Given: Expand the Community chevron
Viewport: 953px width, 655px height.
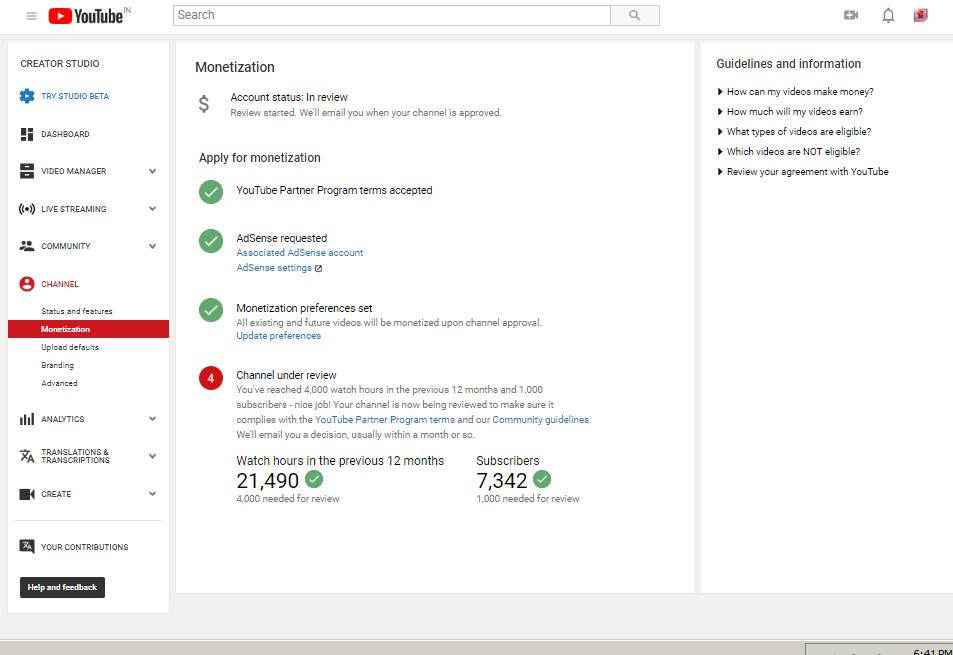Looking at the screenshot, I should pos(153,246).
